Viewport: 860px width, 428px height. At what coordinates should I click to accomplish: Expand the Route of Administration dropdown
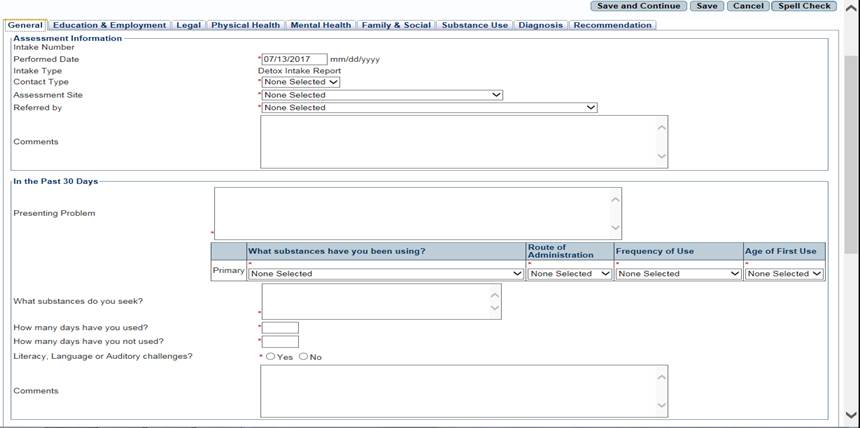pos(569,273)
